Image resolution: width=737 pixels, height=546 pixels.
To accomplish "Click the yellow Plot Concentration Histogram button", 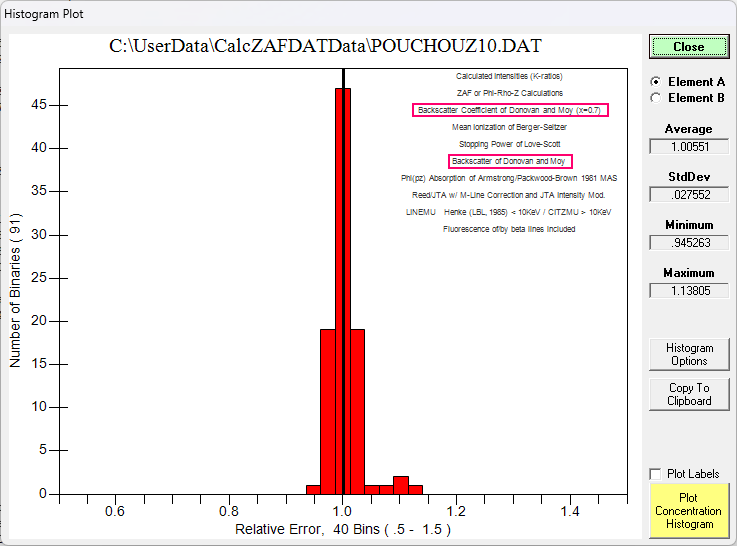I will [689, 510].
